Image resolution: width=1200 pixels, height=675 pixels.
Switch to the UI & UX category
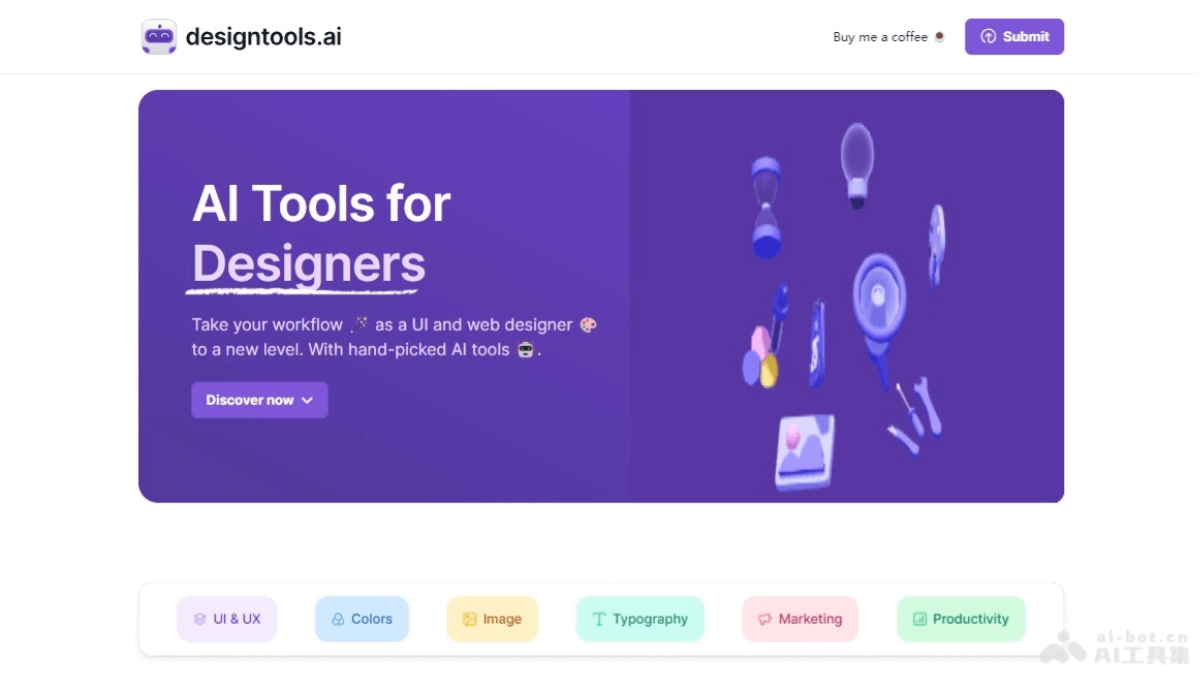[227, 619]
